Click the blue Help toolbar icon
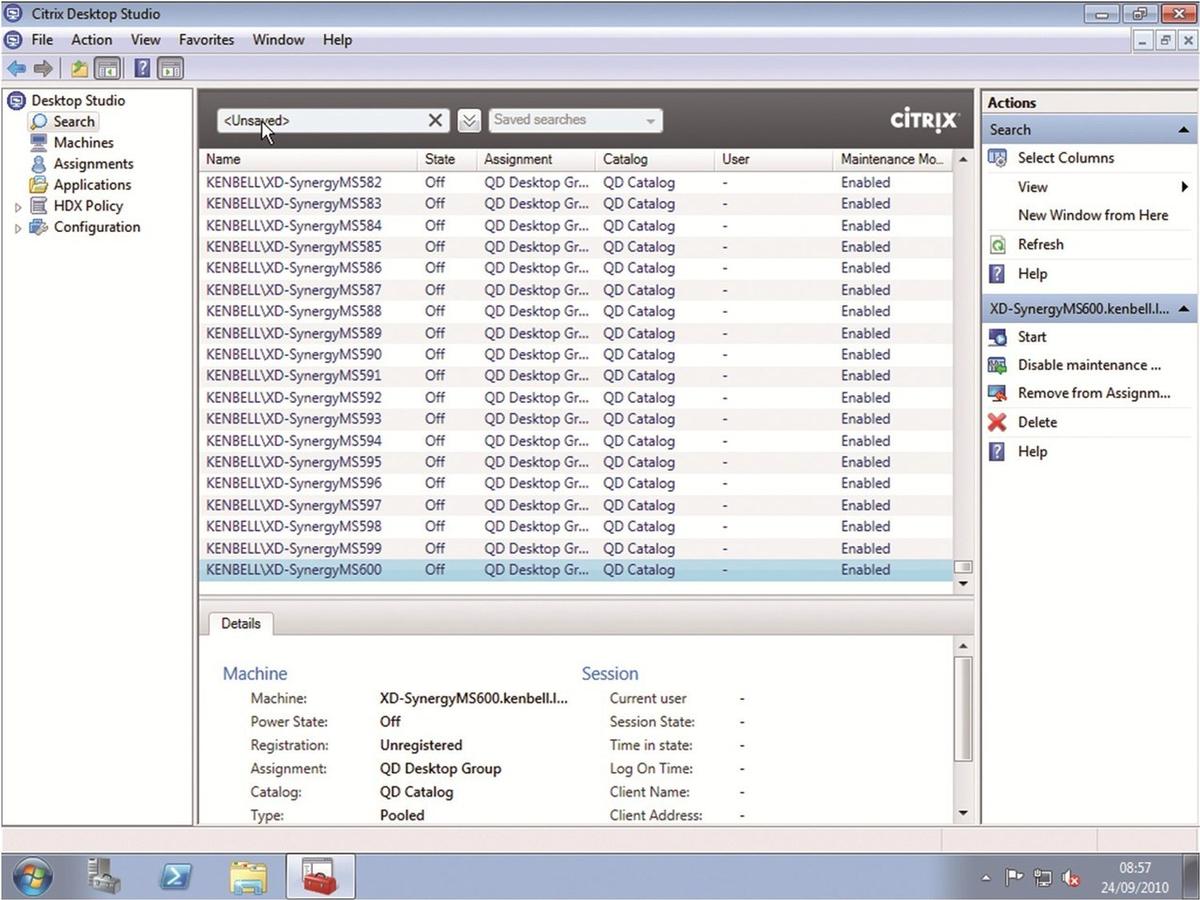Viewport: 1200px width, 900px height. [143, 69]
